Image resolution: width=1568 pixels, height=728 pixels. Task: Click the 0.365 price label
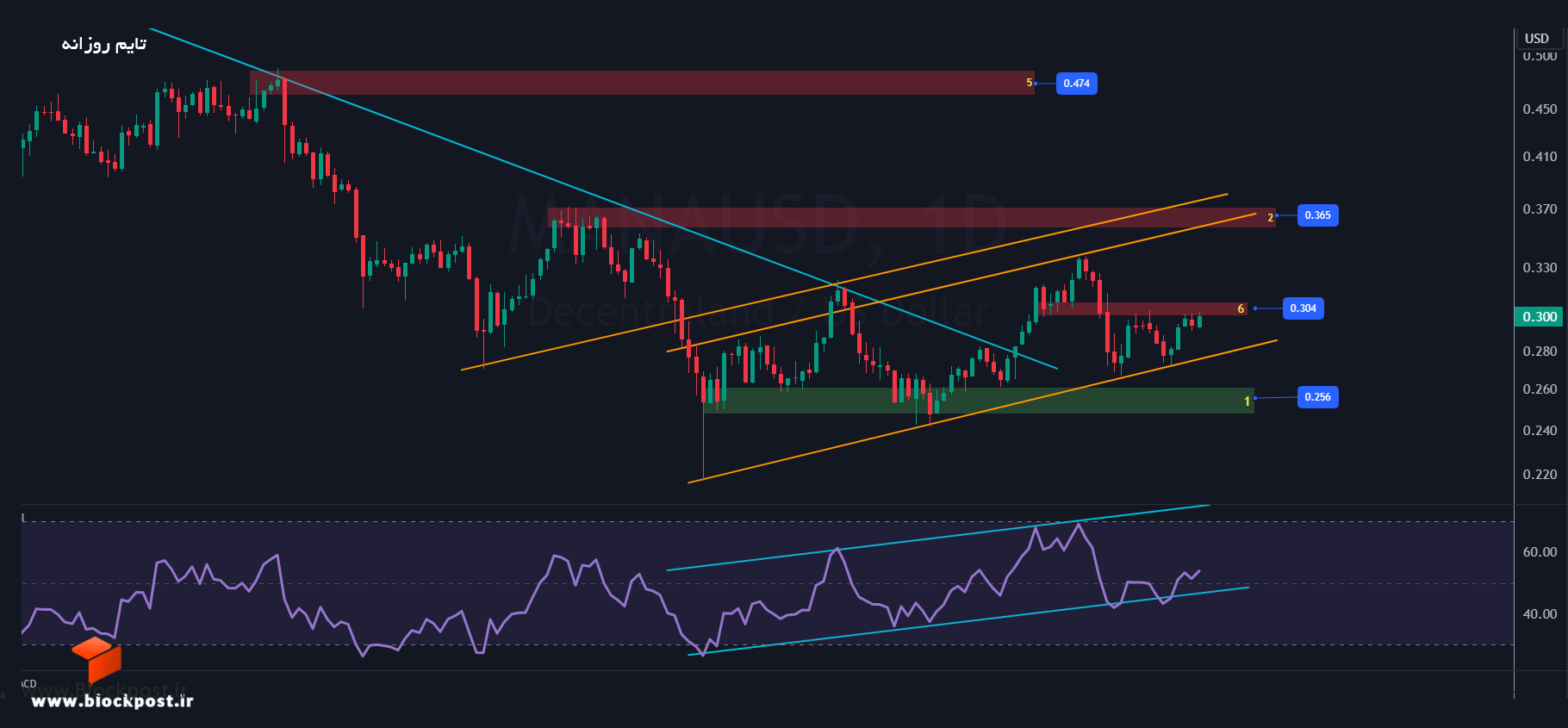point(1317,215)
